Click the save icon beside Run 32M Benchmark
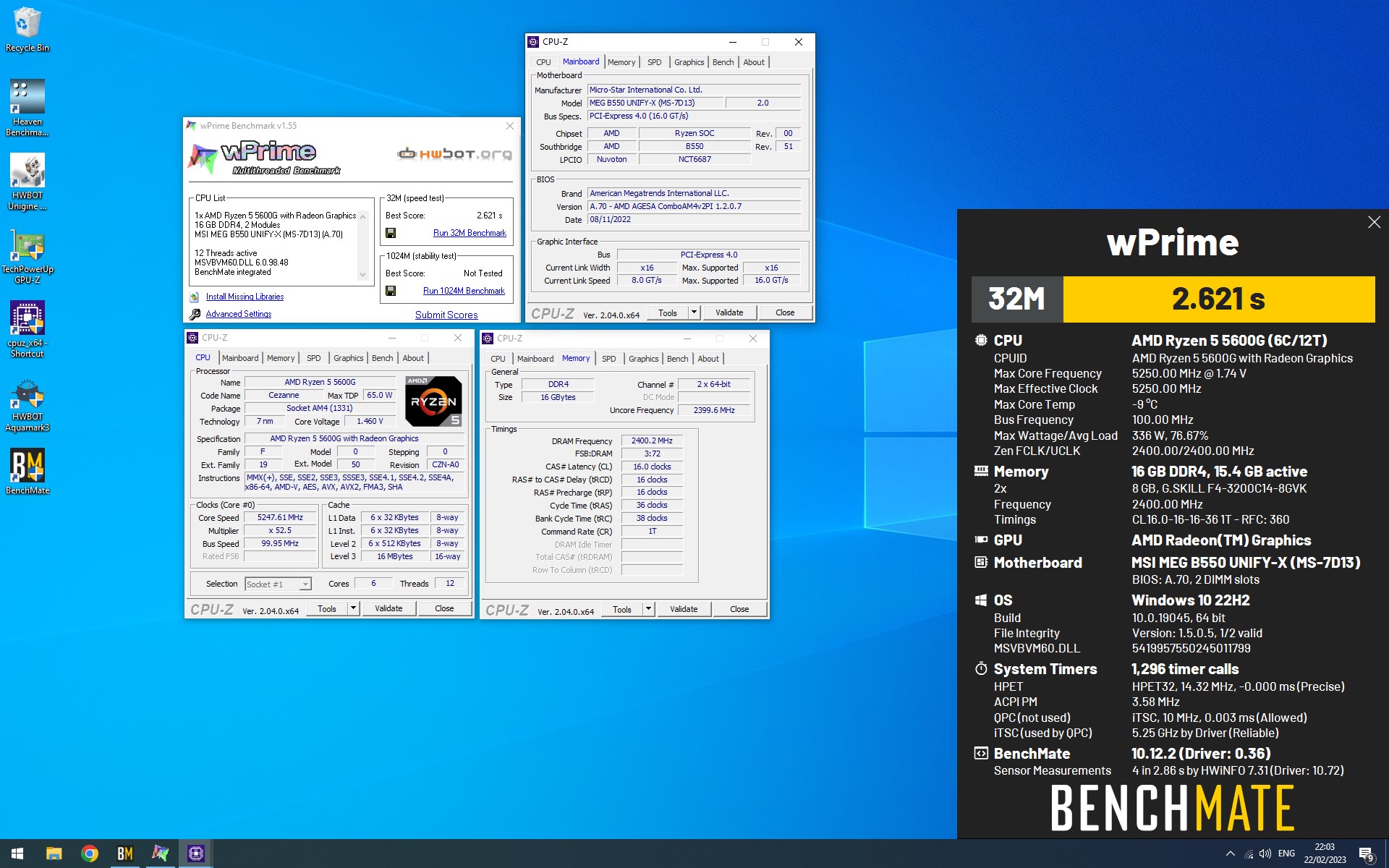Viewport: 1389px width, 868px height. click(x=391, y=233)
